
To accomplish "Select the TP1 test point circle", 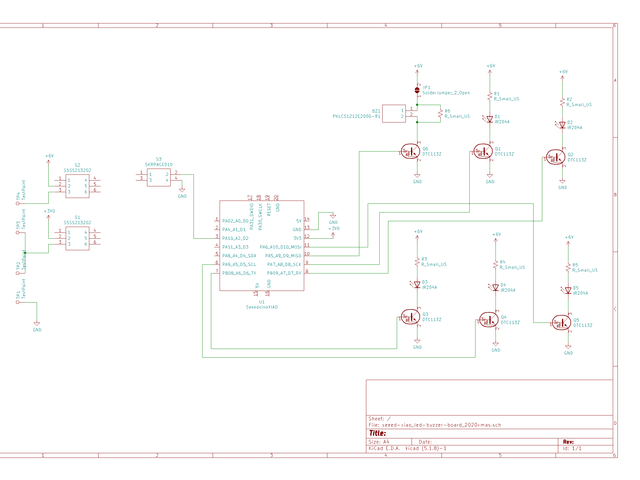I will pos(18,302).
